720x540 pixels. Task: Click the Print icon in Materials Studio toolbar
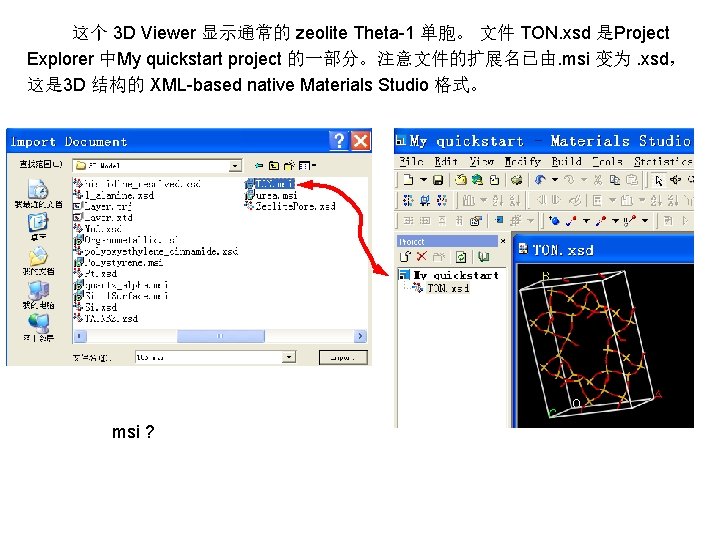click(516, 180)
